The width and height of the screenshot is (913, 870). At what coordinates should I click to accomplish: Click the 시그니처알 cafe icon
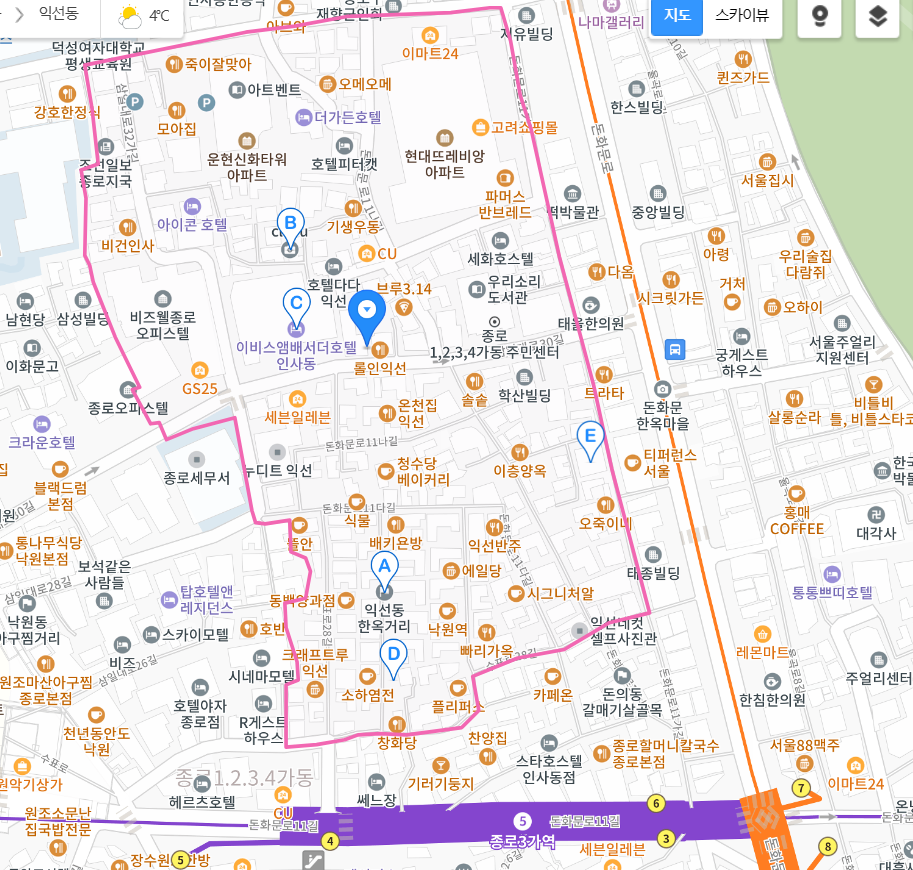[x=516, y=593]
